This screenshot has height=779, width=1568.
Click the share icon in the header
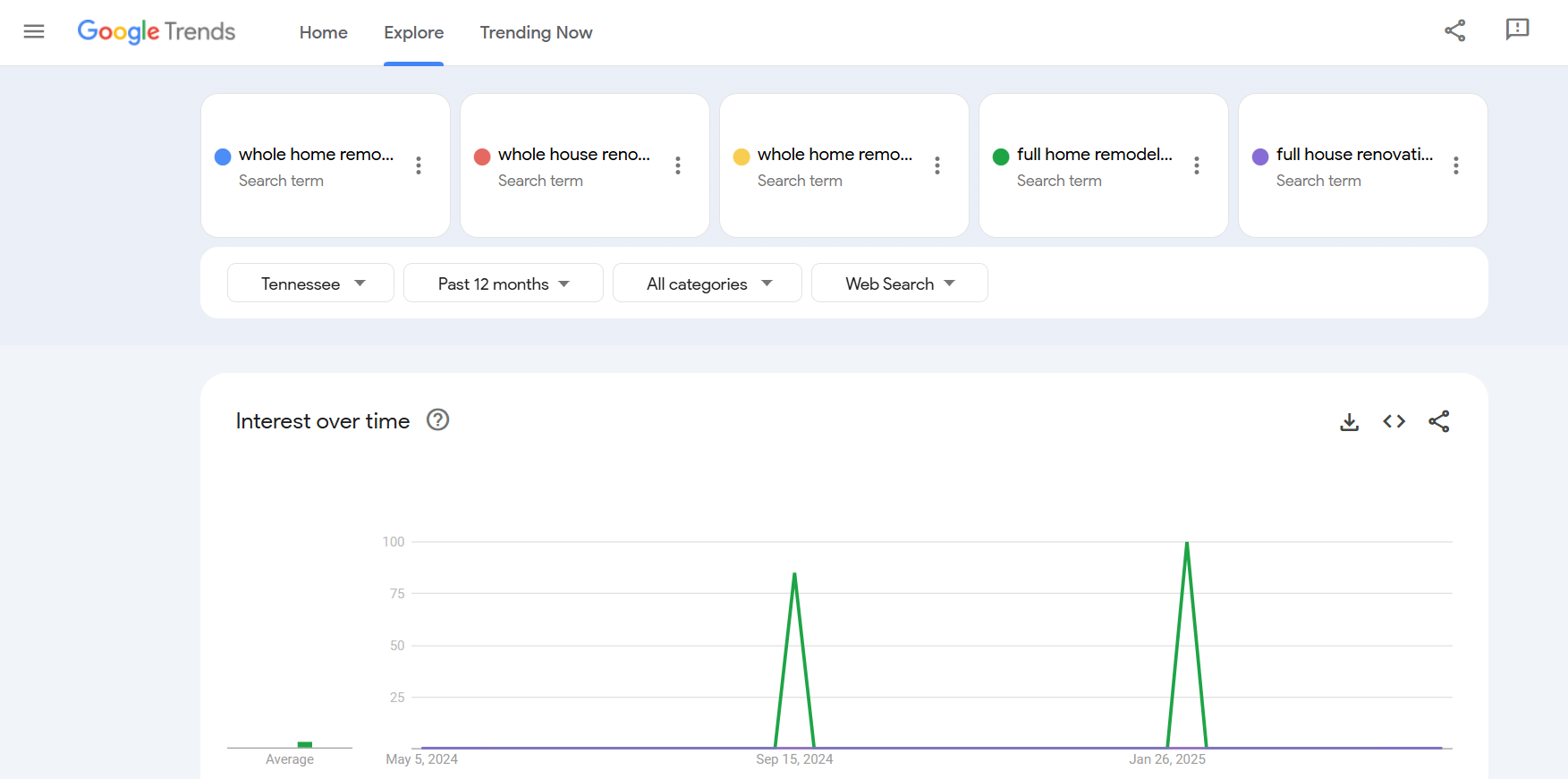pyautogui.click(x=1454, y=30)
